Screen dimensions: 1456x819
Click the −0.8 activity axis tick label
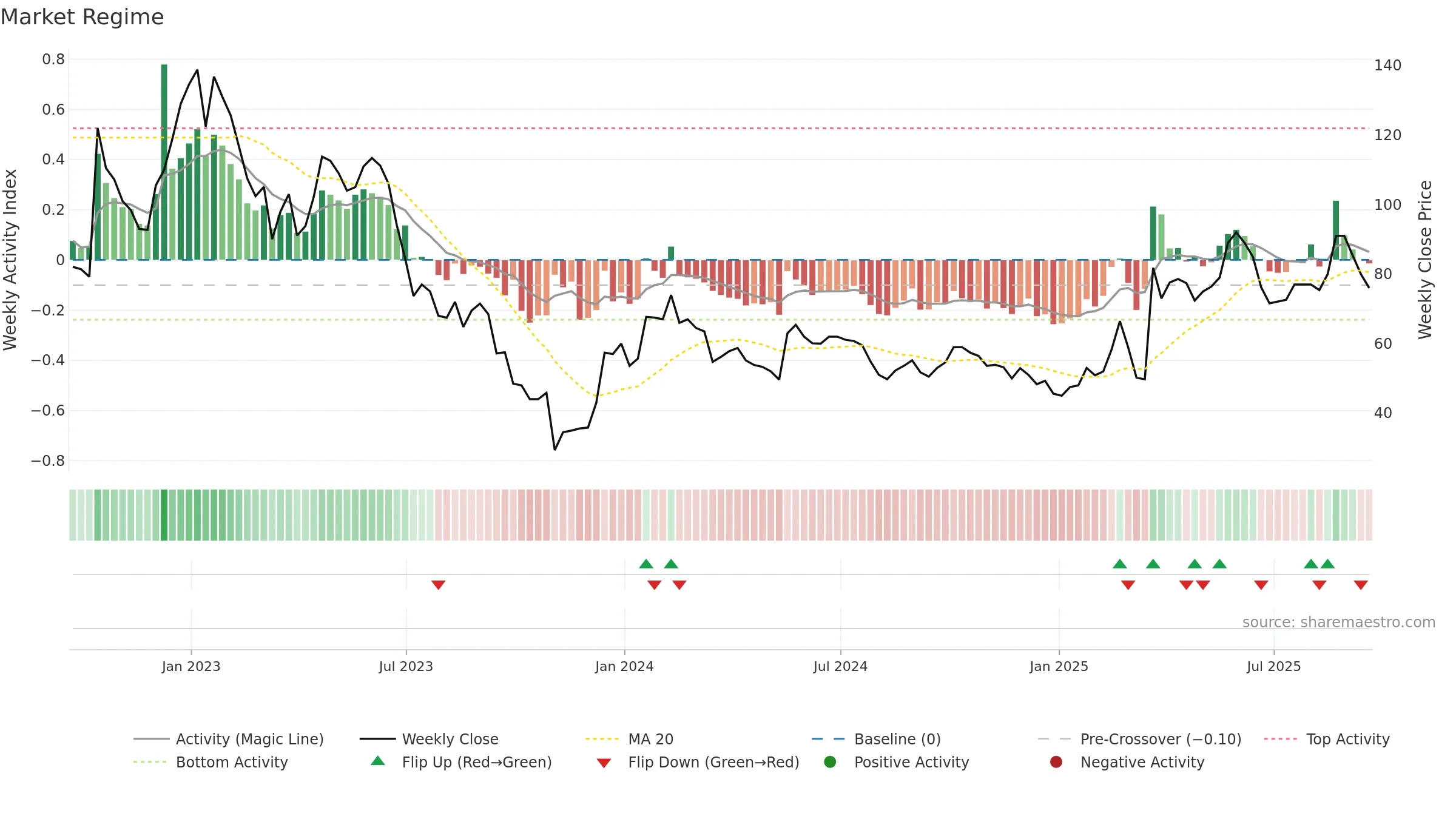(x=48, y=461)
